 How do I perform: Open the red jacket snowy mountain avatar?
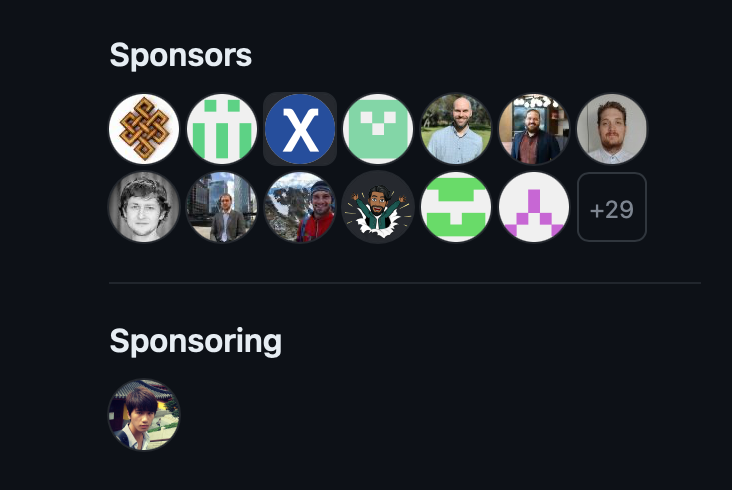(300, 207)
